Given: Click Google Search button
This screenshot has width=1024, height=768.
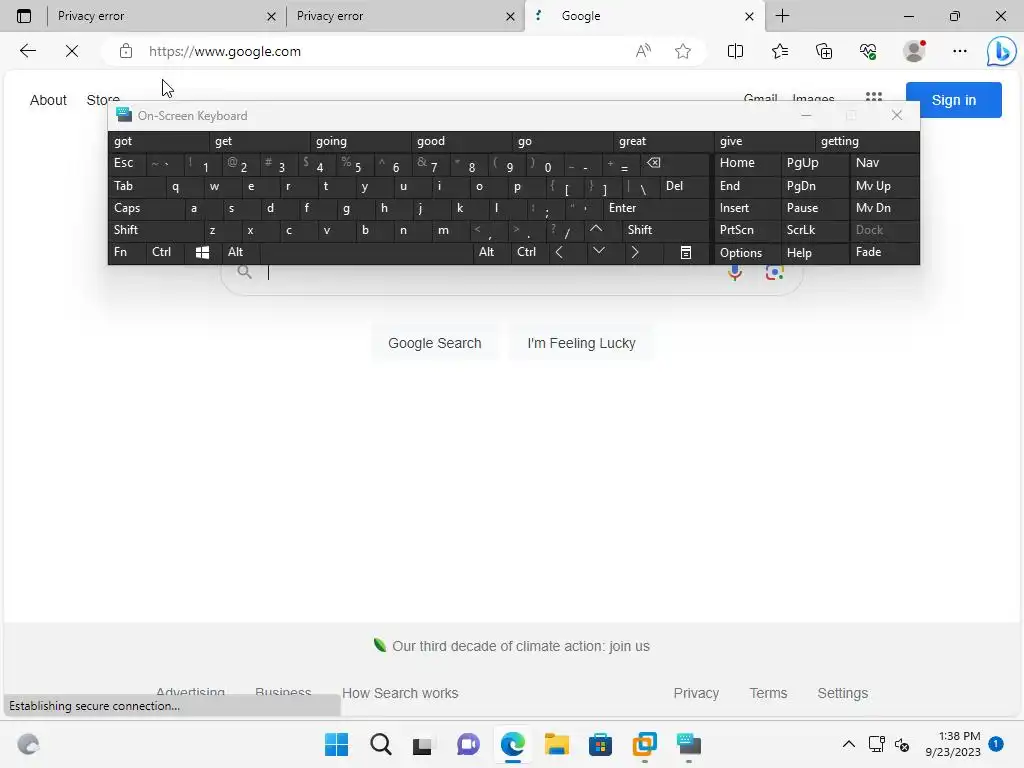Looking at the screenshot, I should (x=435, y=344).
